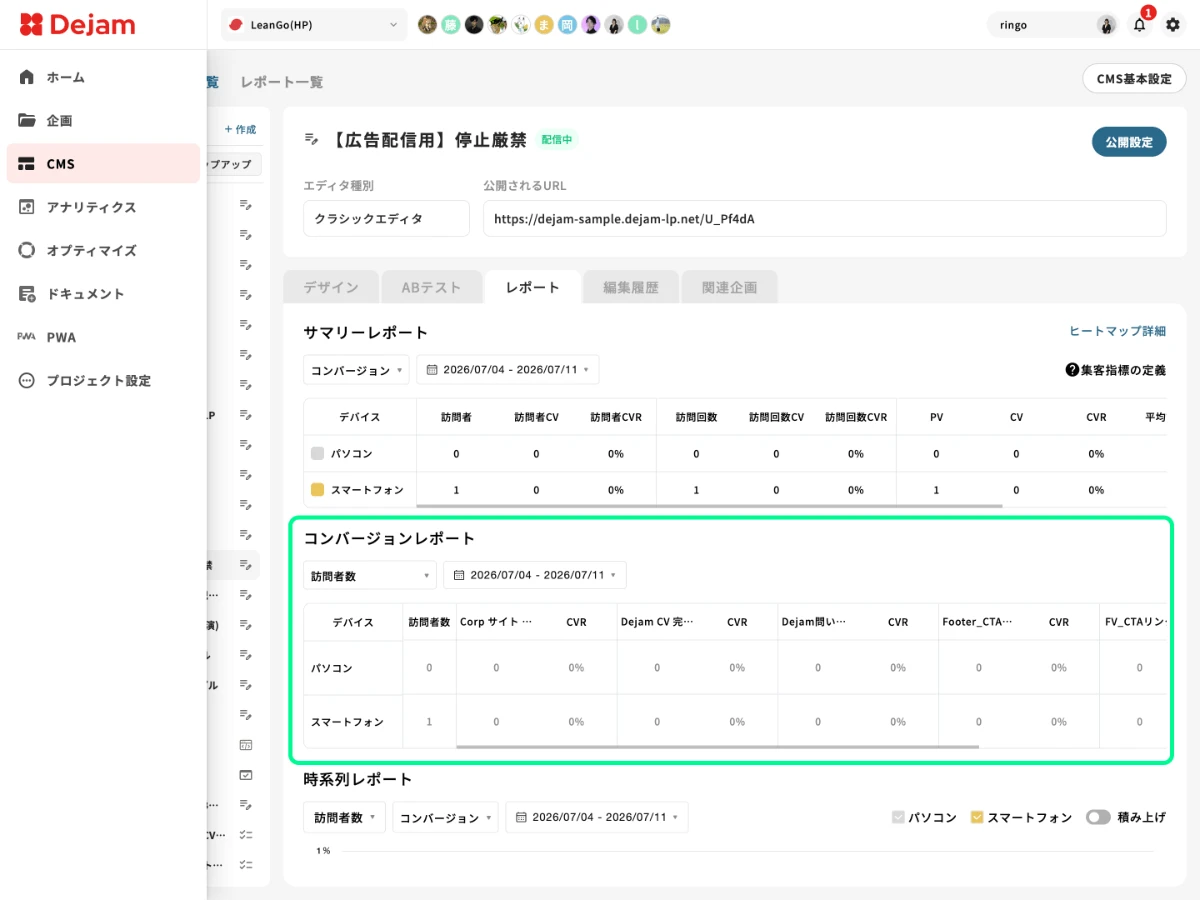
Task: Click the blue 岡 member avatar
Action: (x=567, y=25)
